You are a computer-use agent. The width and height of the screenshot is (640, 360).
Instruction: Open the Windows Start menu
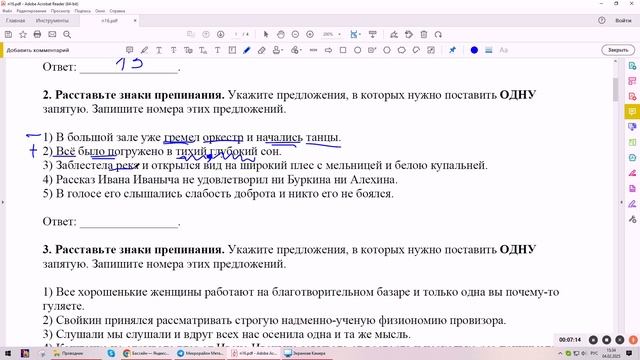click(x=8, y=353)
